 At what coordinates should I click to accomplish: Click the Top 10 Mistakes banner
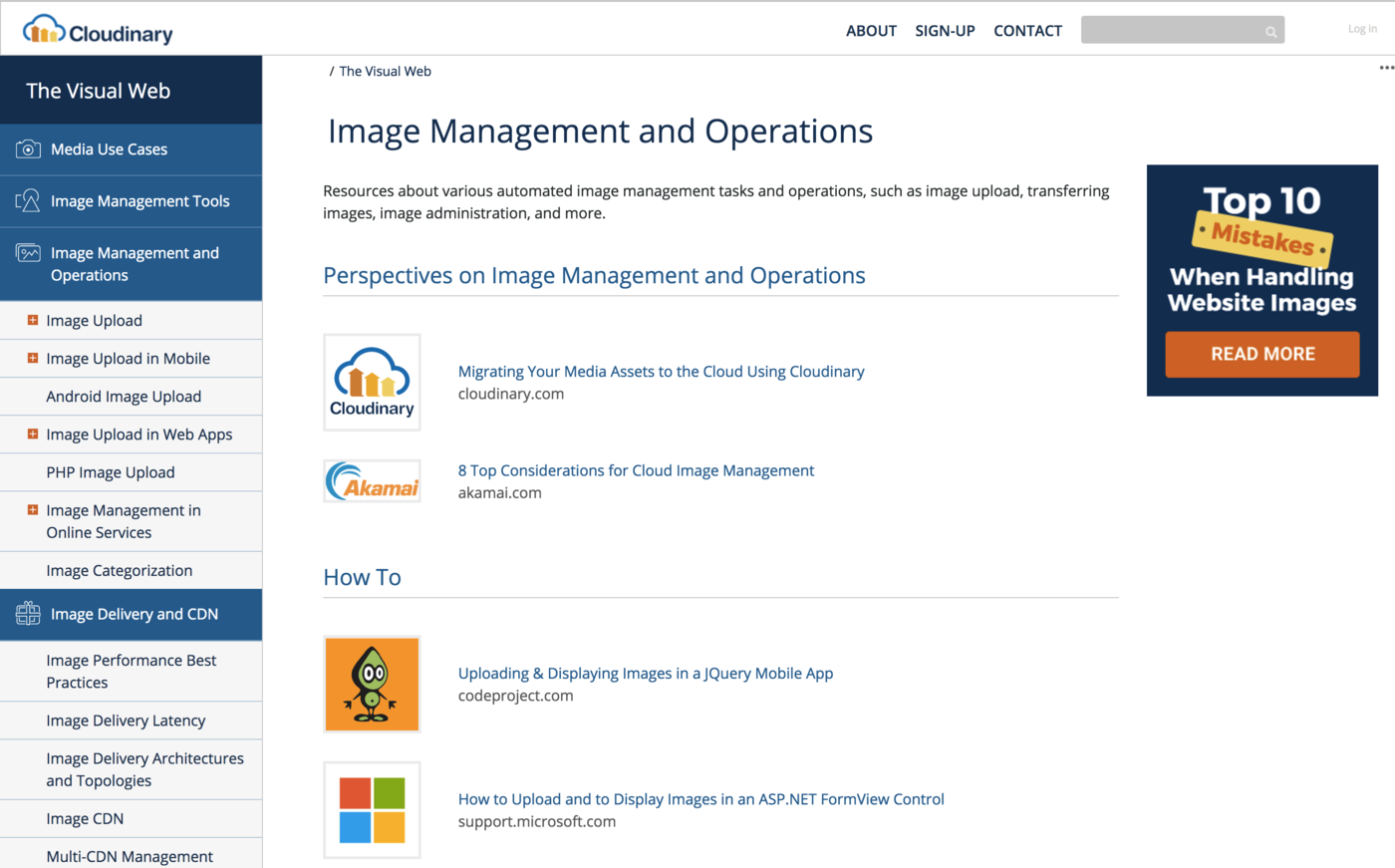pos(1262,280)
